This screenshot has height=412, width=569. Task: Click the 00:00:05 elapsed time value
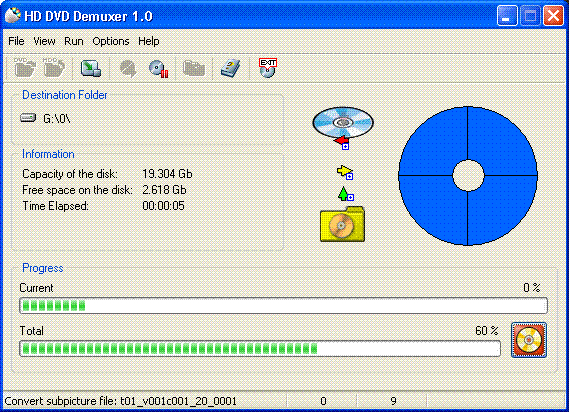pyautogui.click(x=163, y=206)
